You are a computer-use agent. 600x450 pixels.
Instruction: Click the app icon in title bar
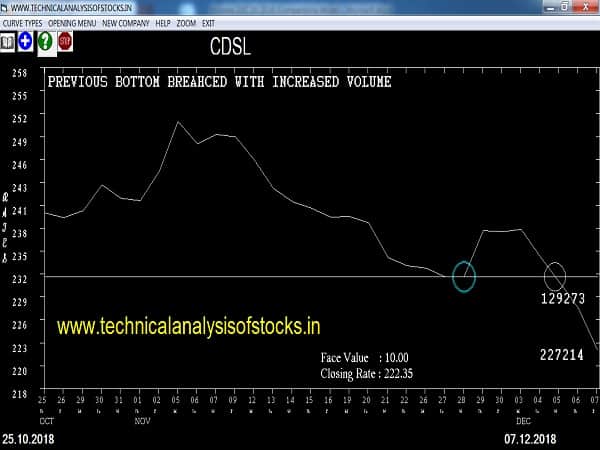[5, 7]
